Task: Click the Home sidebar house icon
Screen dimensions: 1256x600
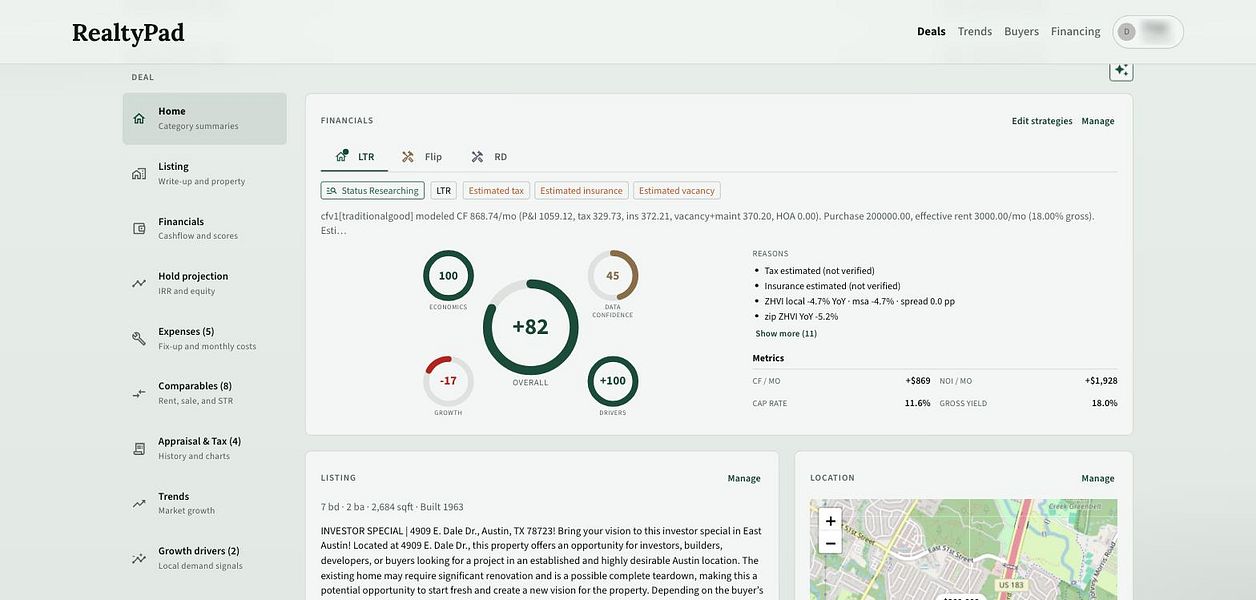Action: click(x=139, y=118)
